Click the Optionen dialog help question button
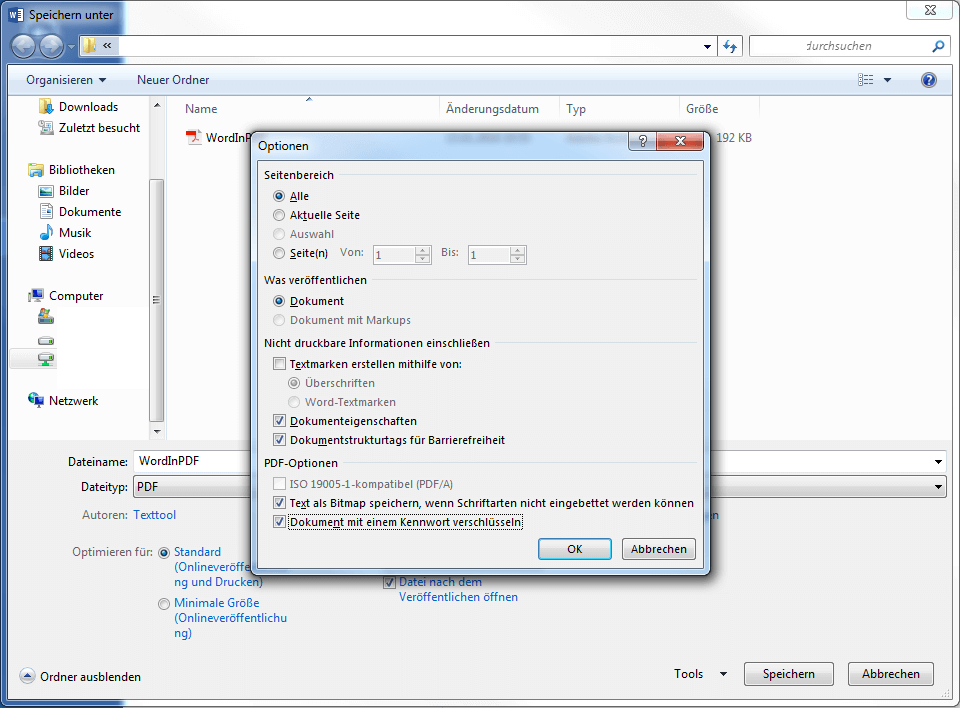This screenshot has width=960, height=708. point(642,141)
